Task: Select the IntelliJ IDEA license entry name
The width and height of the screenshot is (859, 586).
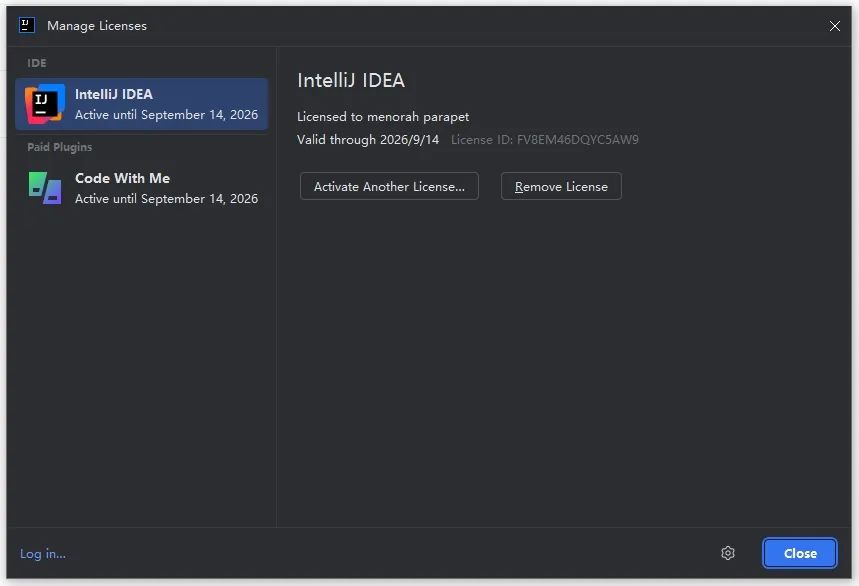Action: point(114,94)
